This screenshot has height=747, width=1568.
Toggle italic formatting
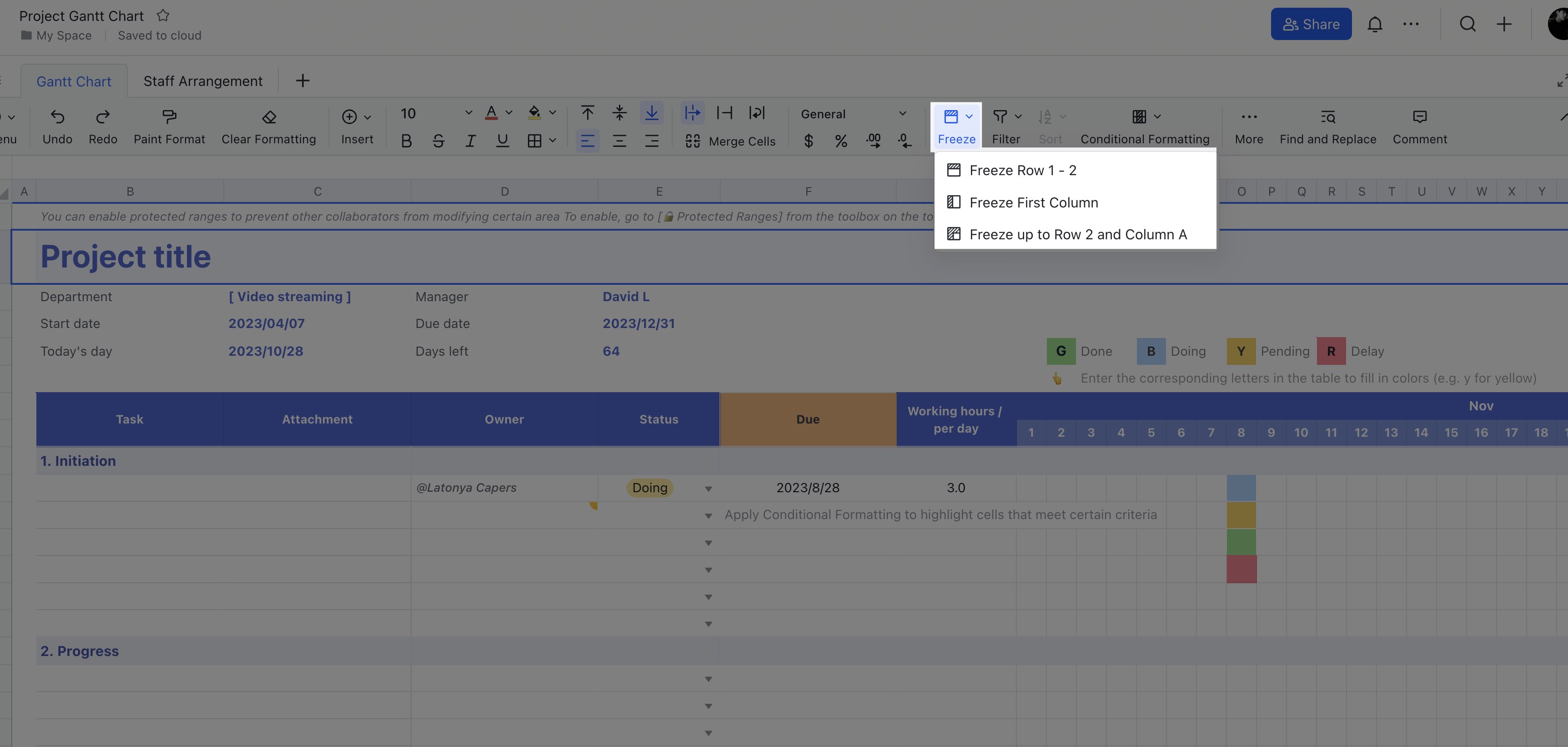coord(471,141)
